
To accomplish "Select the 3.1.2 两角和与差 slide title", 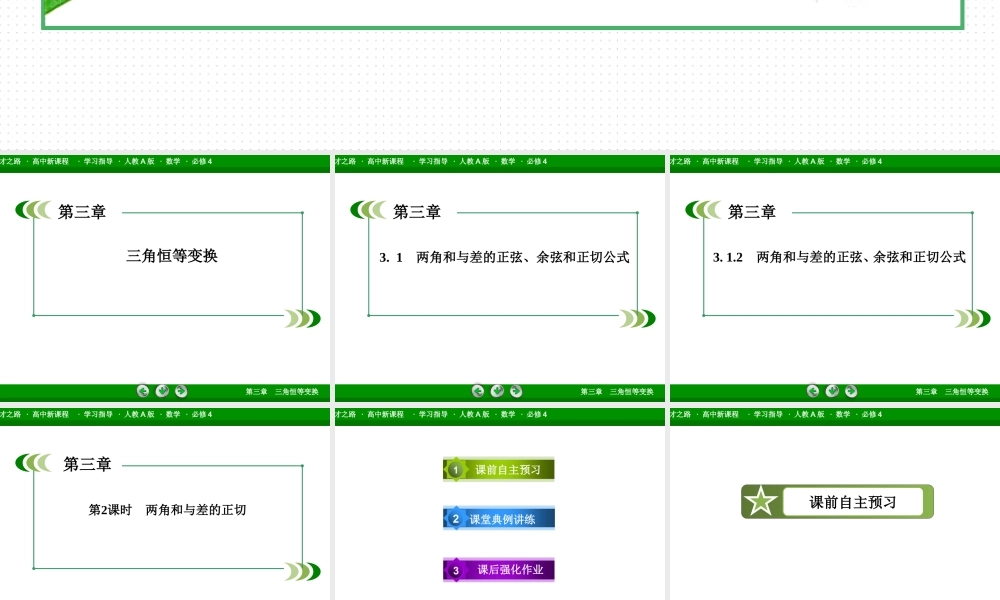I will [843, 257].
